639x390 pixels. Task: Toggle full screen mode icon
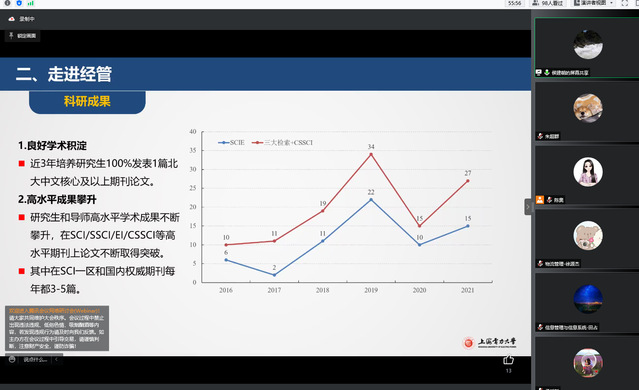(x=624, y=3)
